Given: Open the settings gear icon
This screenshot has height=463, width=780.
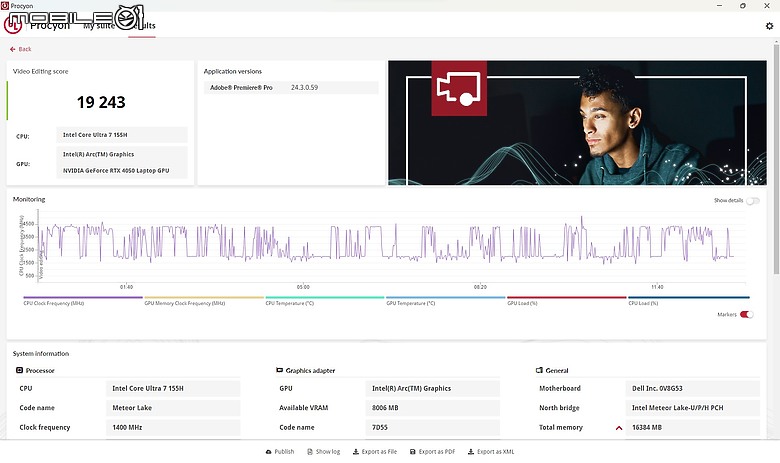Looking at the screenshot, I should pyautogui.click(x=769, y=26).
